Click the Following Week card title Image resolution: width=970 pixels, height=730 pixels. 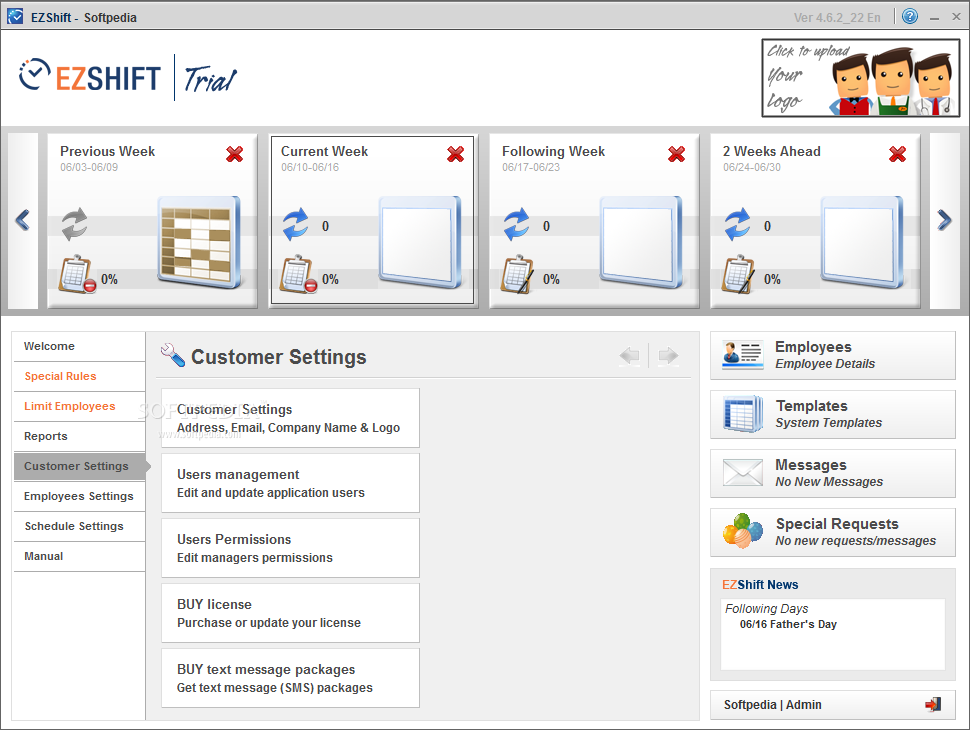coord(553,152)
